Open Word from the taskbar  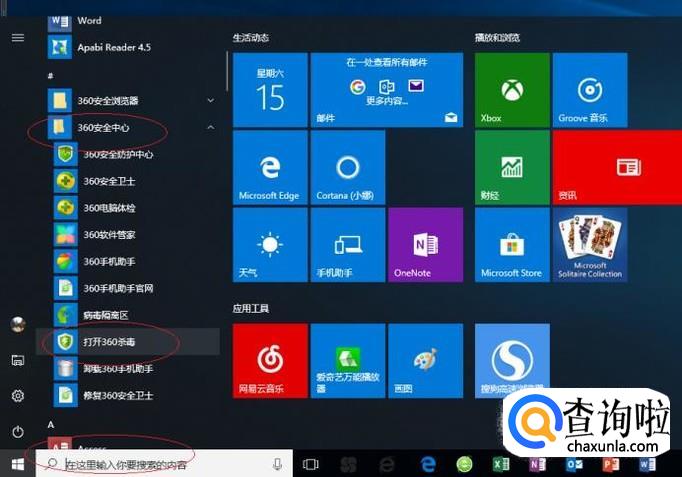coord(647,464)
